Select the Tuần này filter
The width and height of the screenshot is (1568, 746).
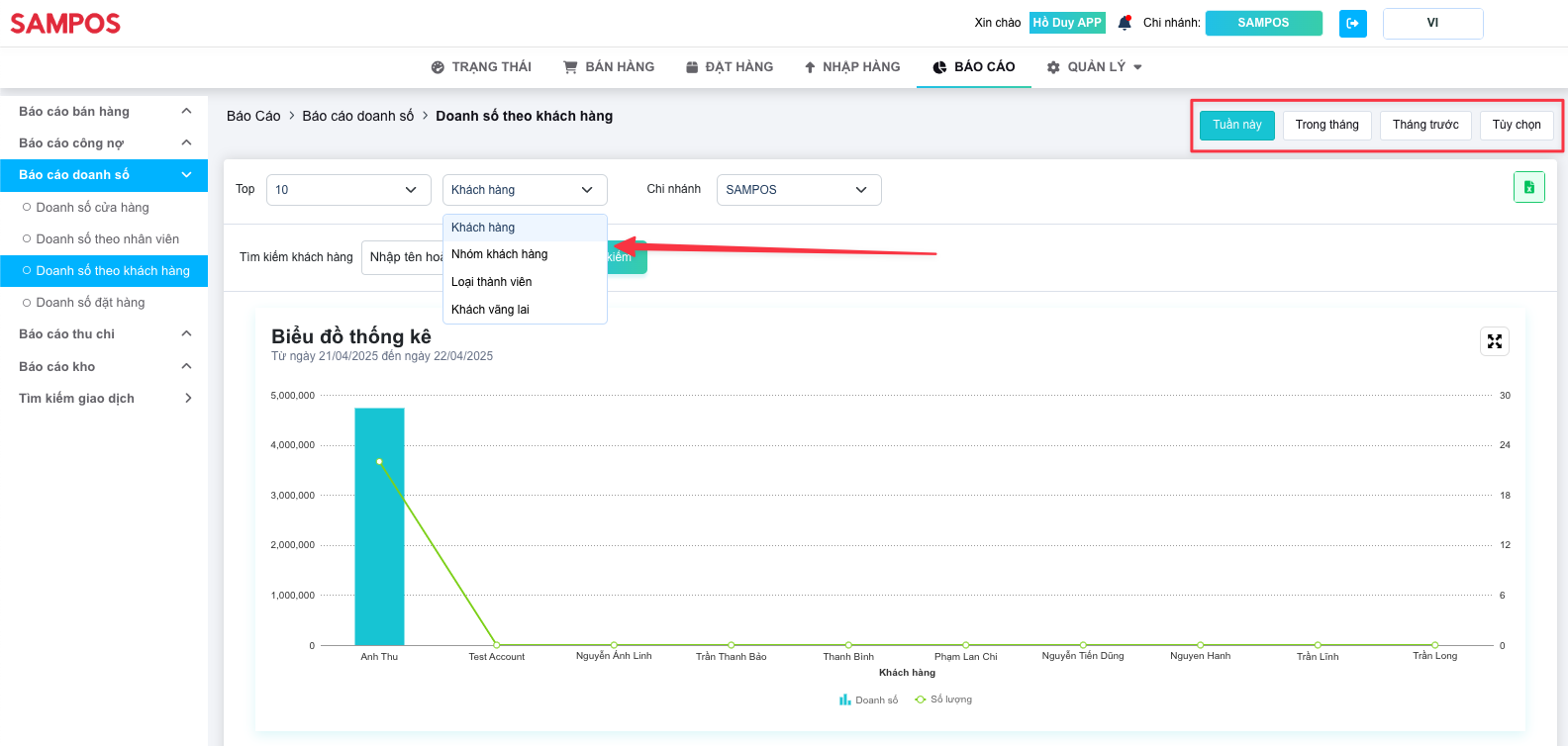click(1237, 125)
